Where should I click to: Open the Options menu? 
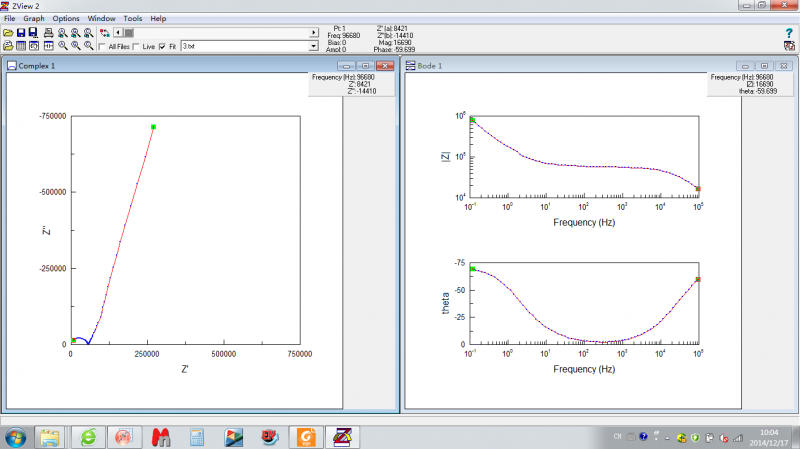(66, 18)
